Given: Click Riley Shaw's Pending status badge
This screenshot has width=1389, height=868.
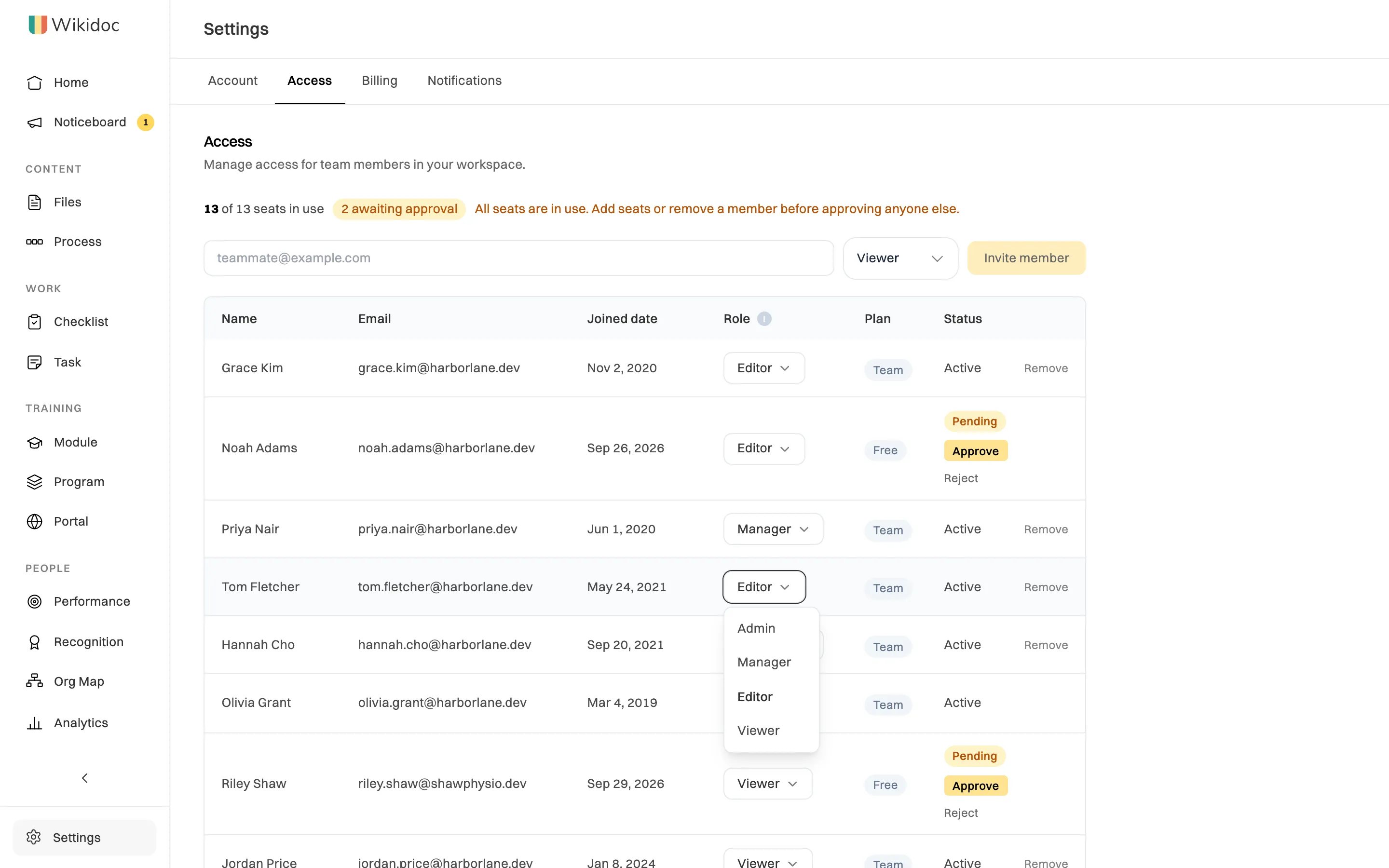Looking at the screenshot, I should tap(974, 756).
